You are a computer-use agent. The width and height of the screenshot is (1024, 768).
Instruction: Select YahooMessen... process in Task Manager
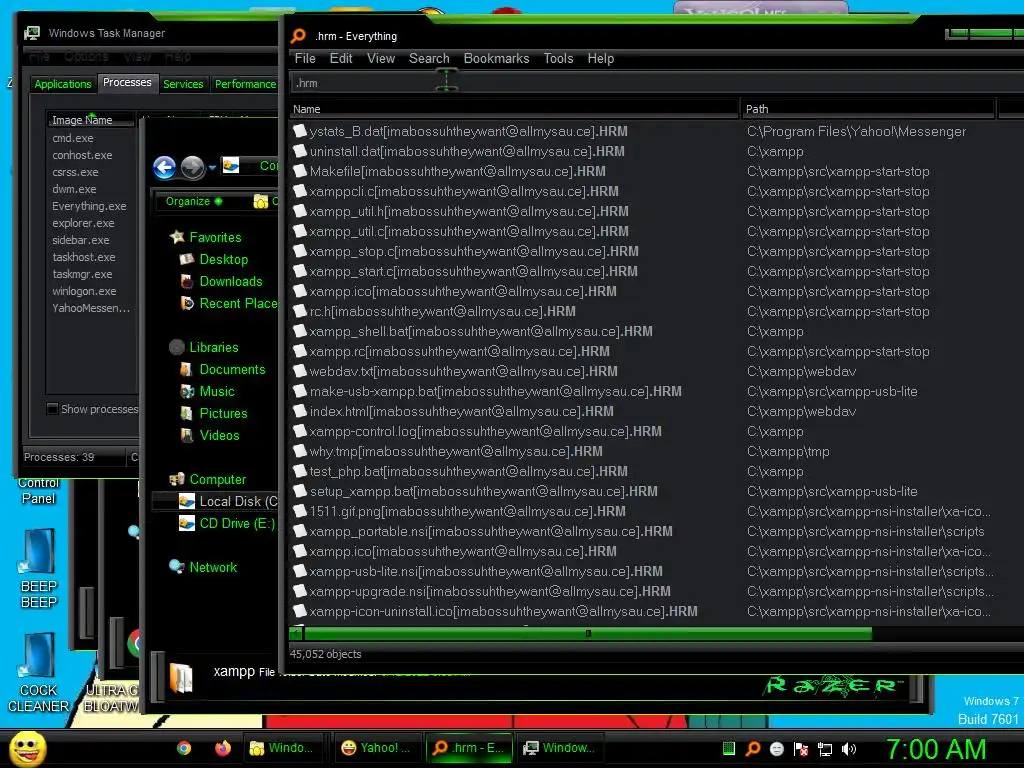tap(91, 308)
